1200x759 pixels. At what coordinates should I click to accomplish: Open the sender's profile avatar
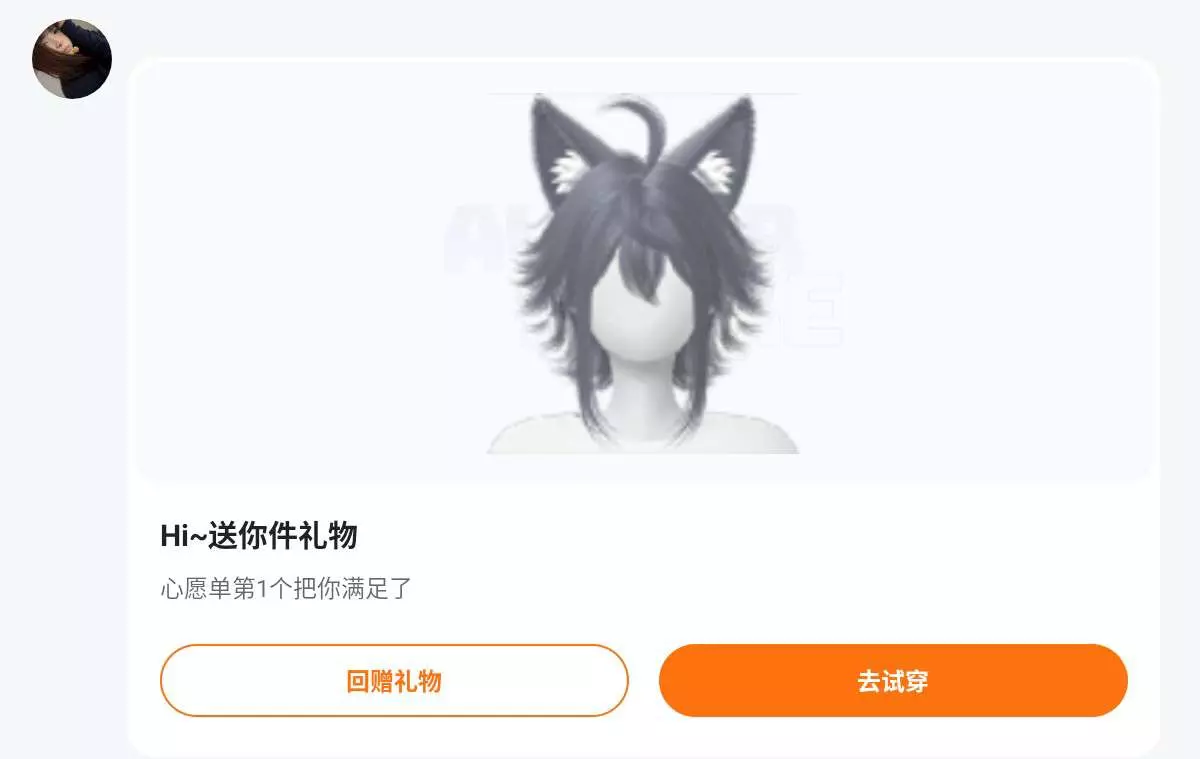[x=72, y=59]
